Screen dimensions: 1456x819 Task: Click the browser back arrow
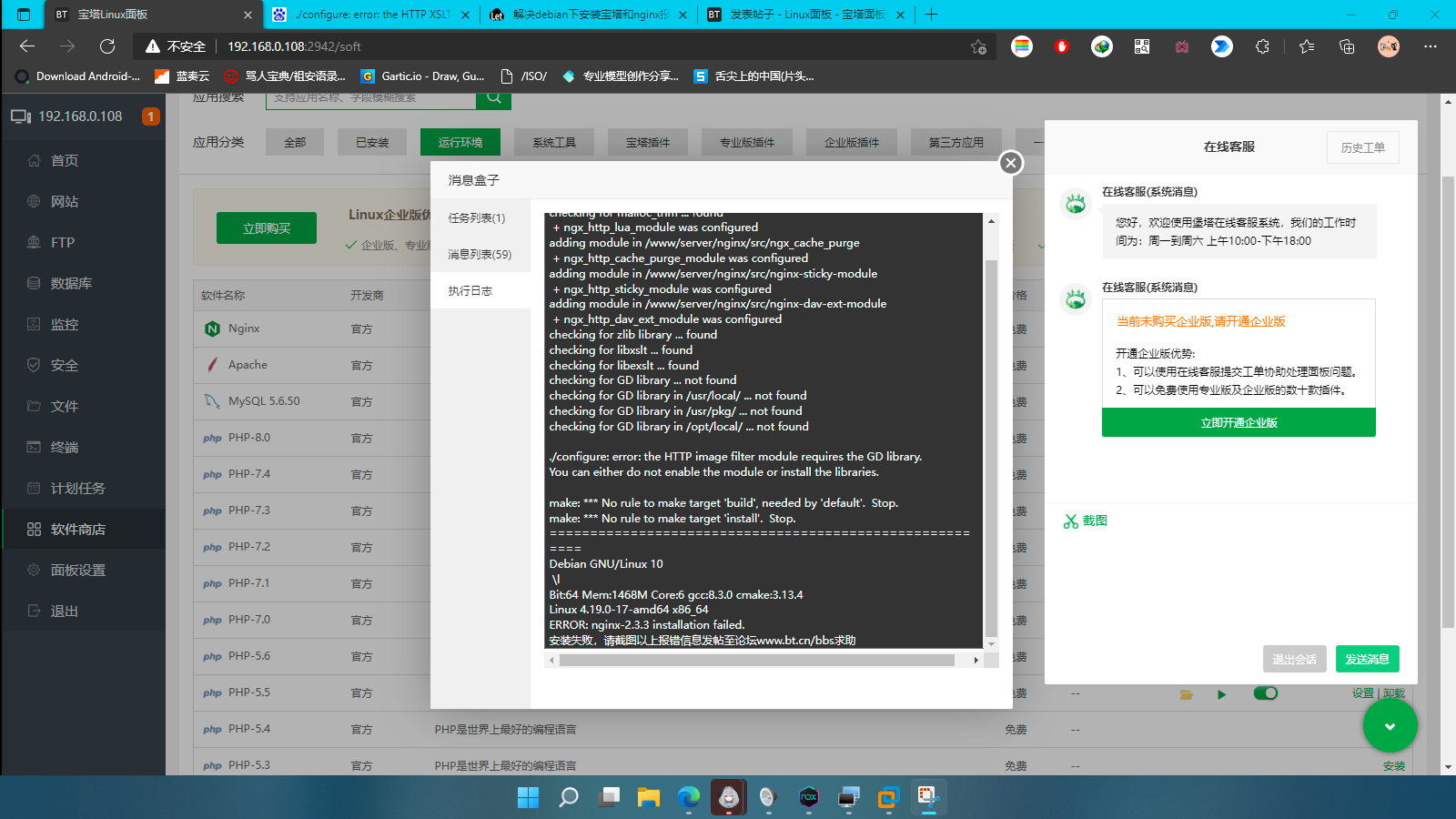pyautogui.click(x=27, y=46)
